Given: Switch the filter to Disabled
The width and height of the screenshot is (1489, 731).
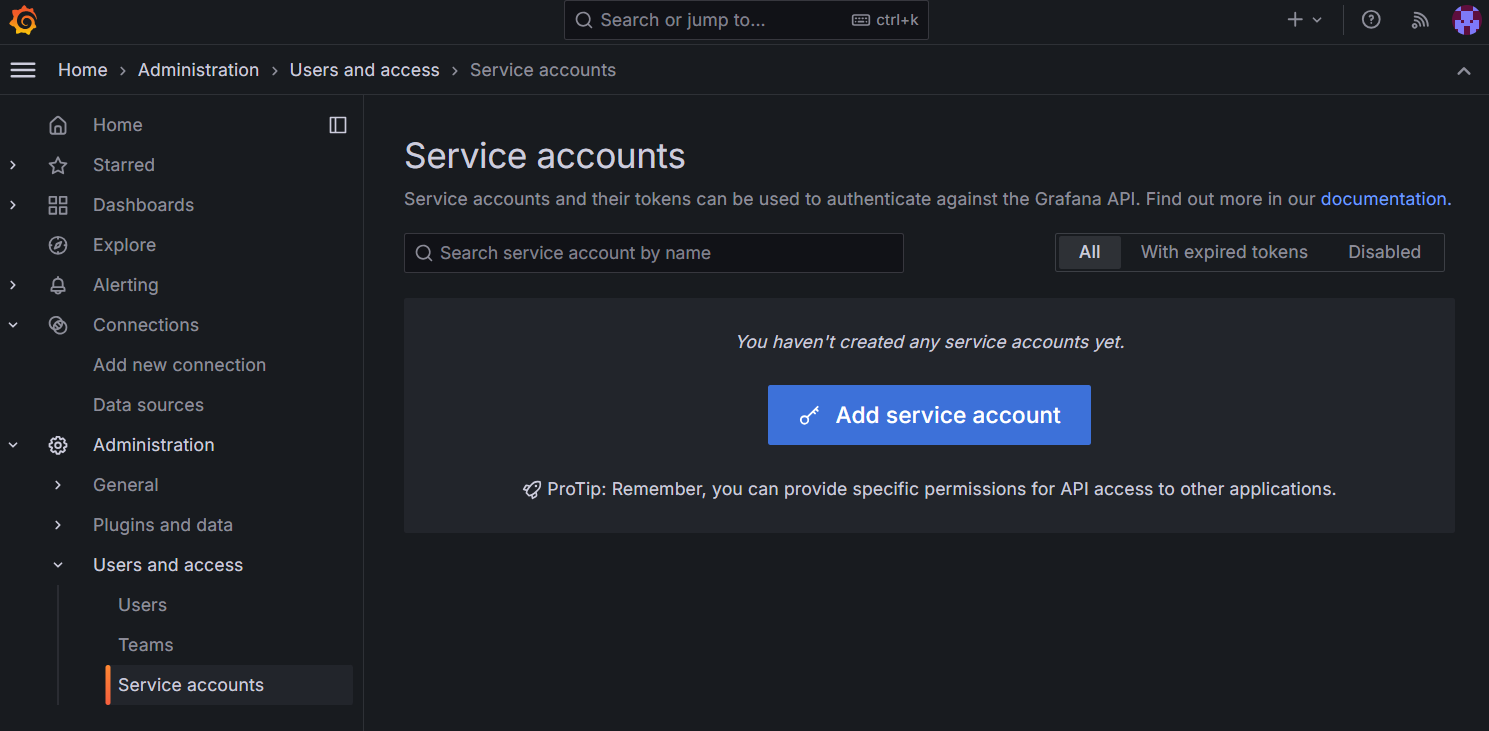Looking at the screenshot, I should [x=1384, y=252].
